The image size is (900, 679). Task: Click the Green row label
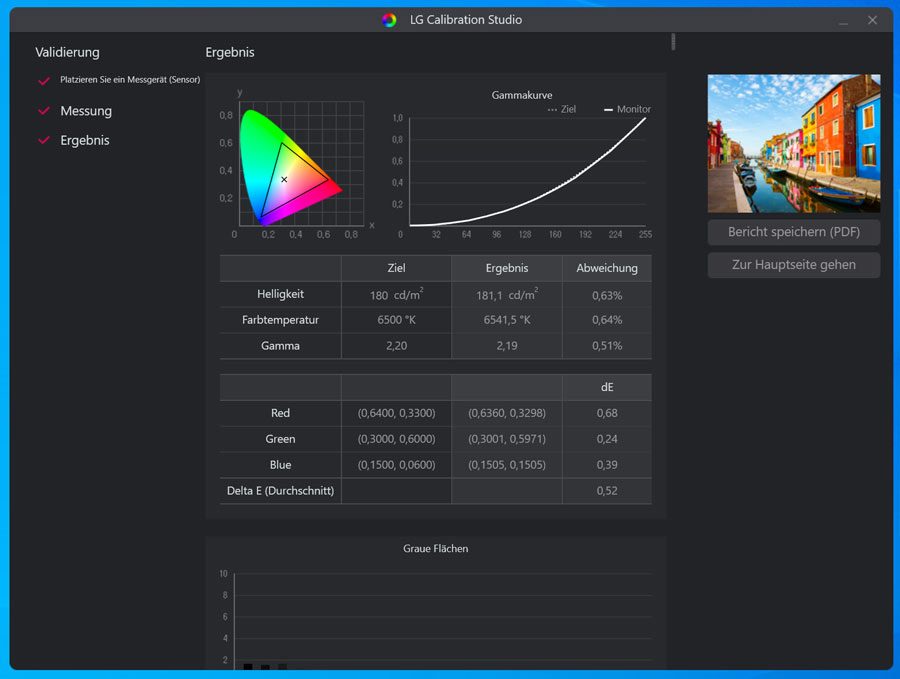280,439
